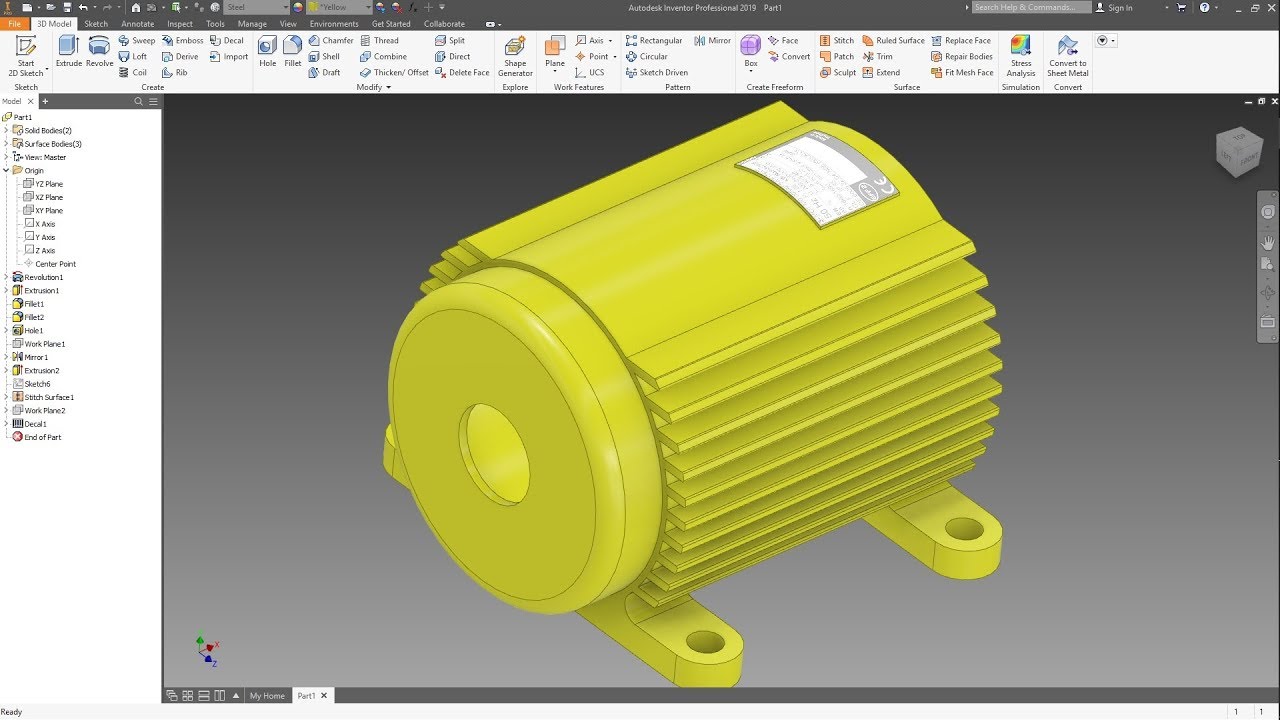Image resolution: width=1280 pixels, height=720 pixels.
Task: Open the Annotate ribbon tab
Action: (x=138, y=24)
